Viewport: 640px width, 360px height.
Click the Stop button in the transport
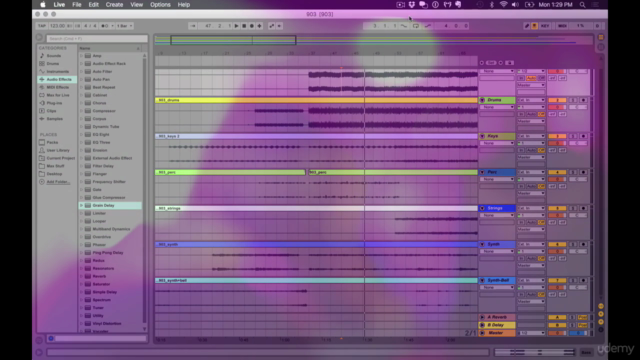244,26
